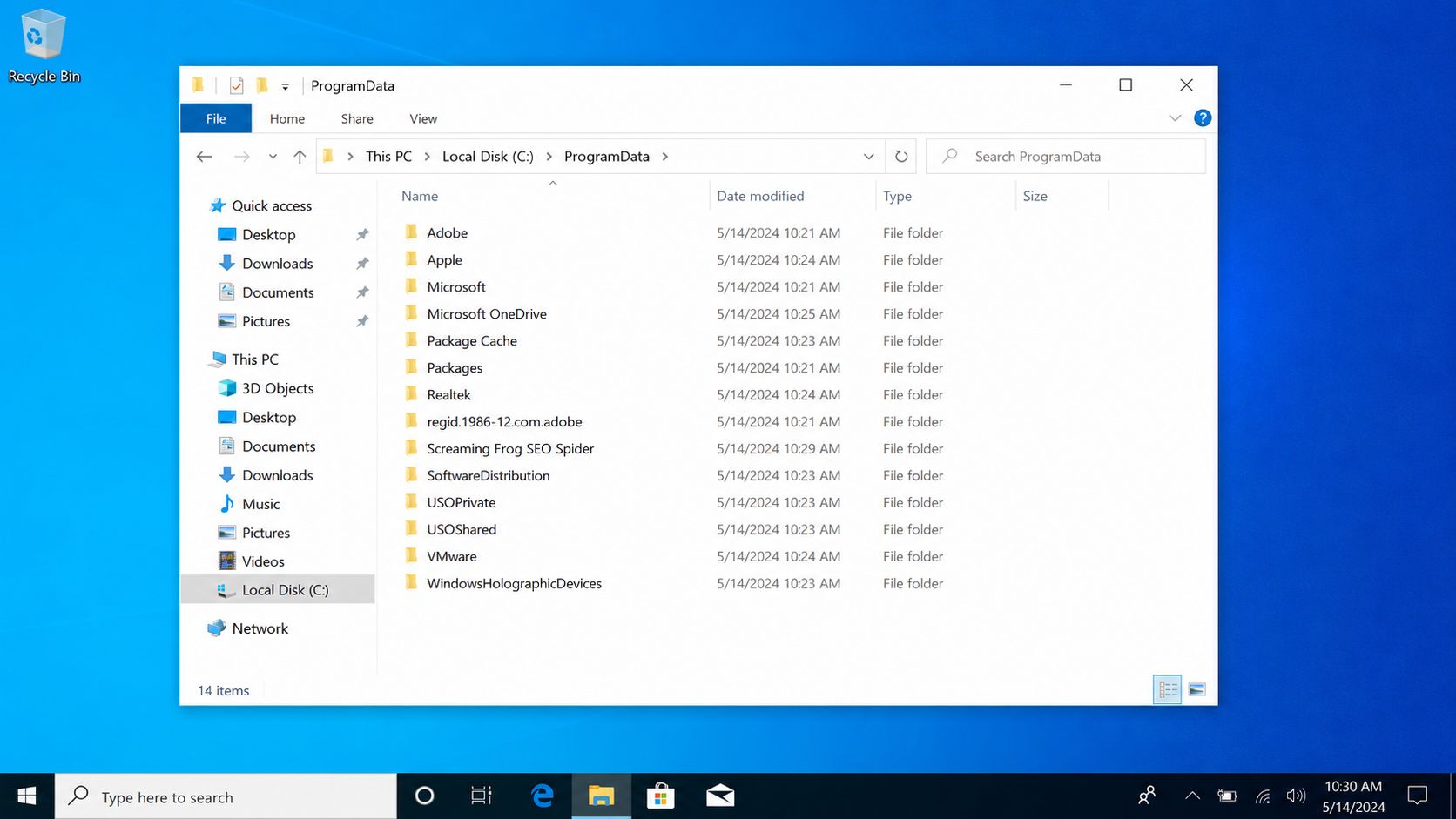Select the Package Cache folder icon
The height and width of the screenshot is (819, 1456).
tap(411, 340)
